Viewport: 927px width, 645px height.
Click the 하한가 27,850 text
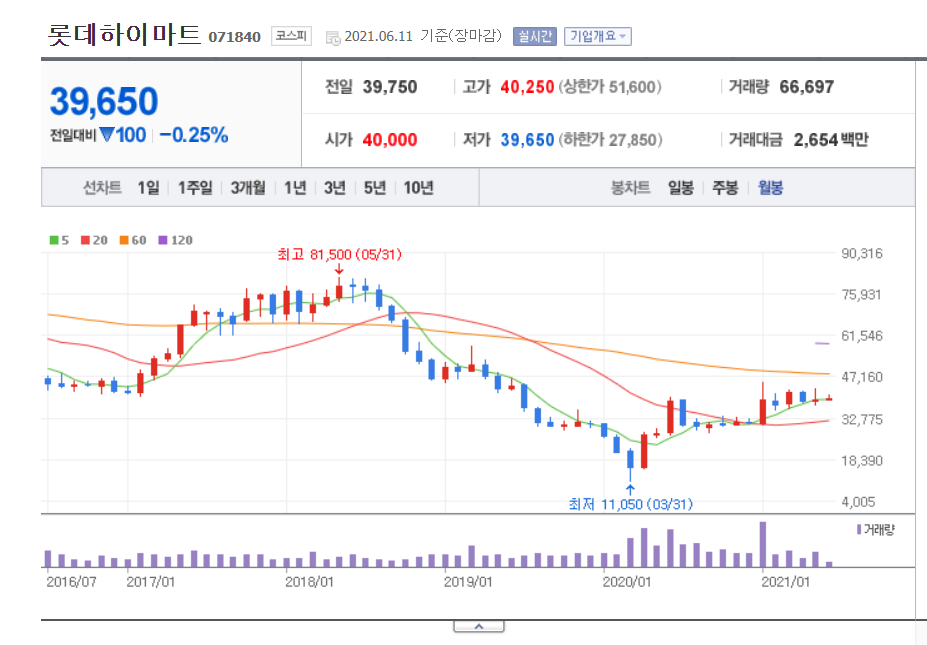pos(610,140)
